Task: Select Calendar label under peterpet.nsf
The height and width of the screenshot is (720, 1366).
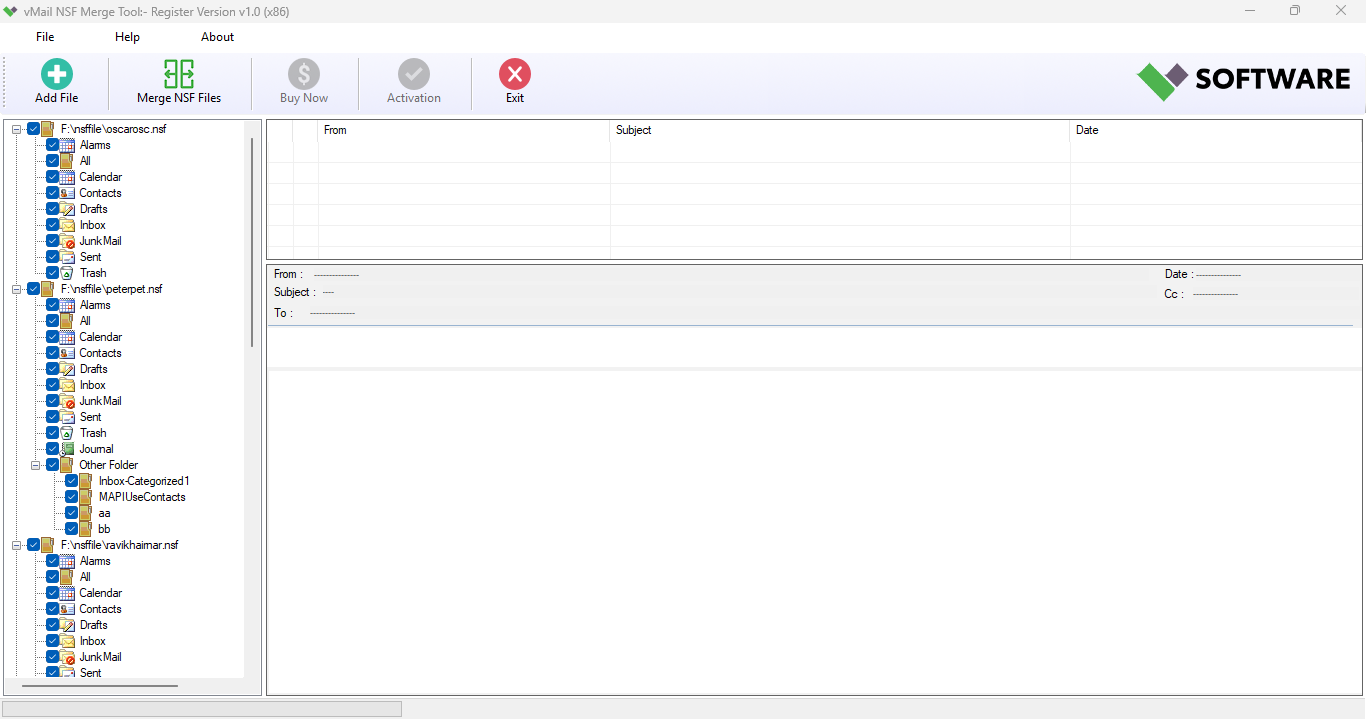Action: [100, 337]
